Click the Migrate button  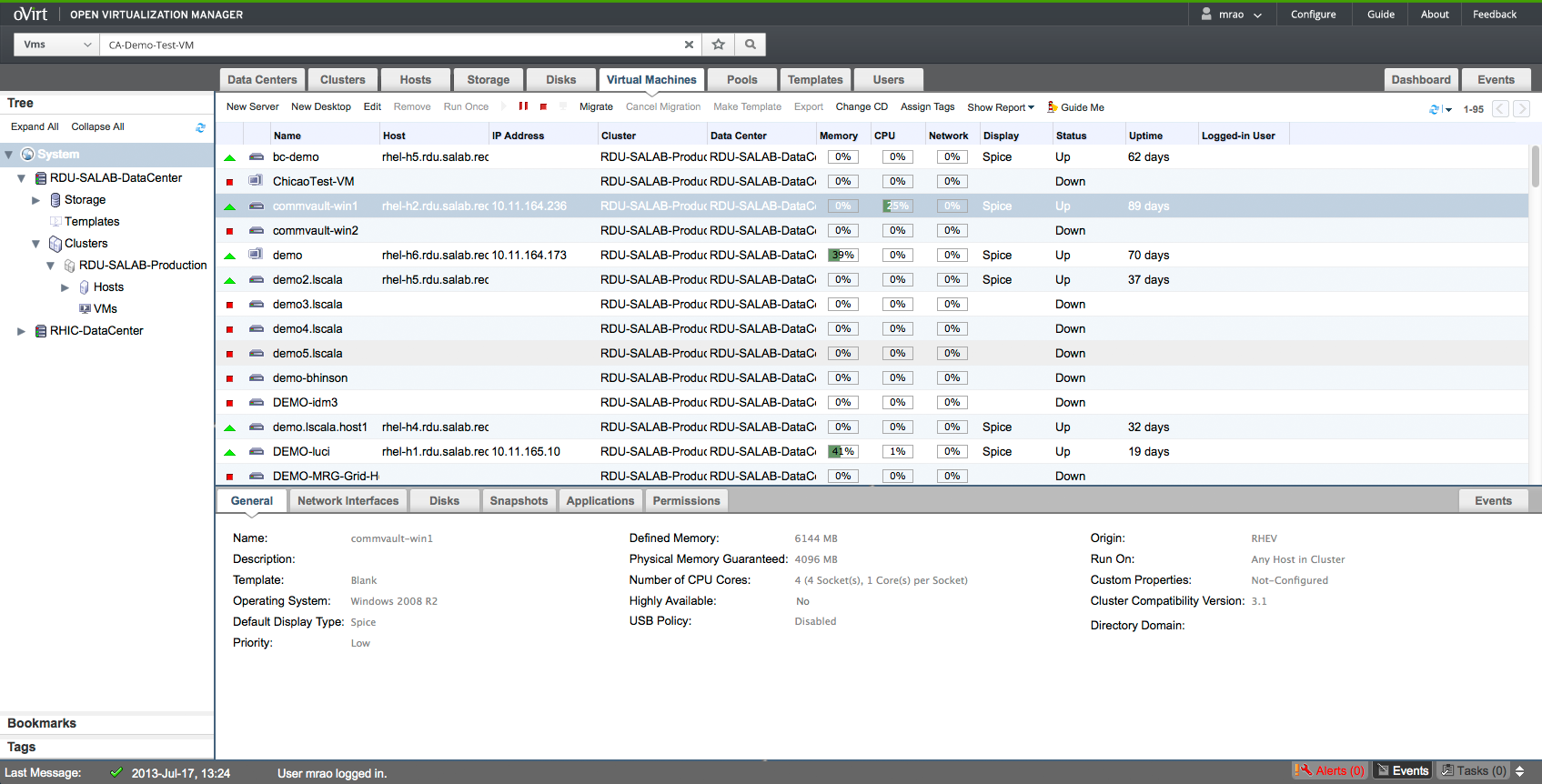tap(596, 107)
